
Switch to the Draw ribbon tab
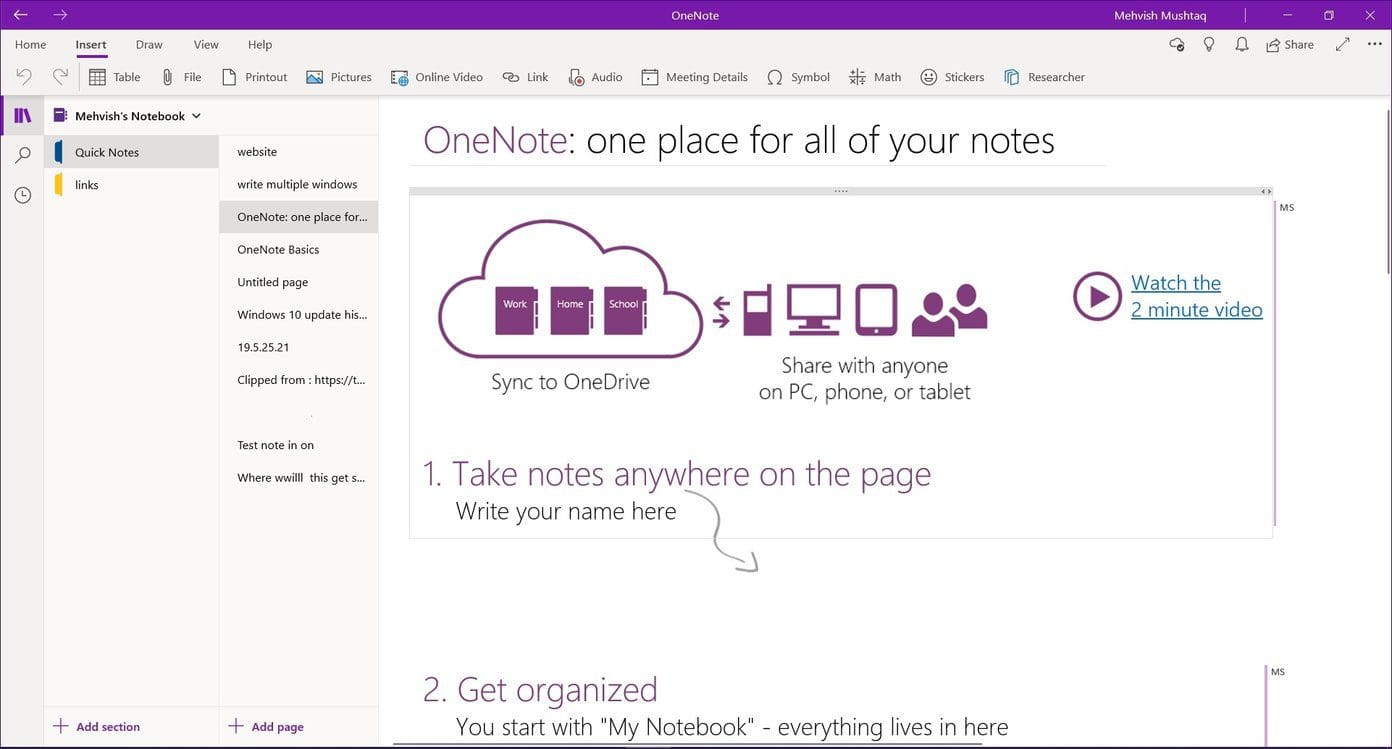(148, 44)
